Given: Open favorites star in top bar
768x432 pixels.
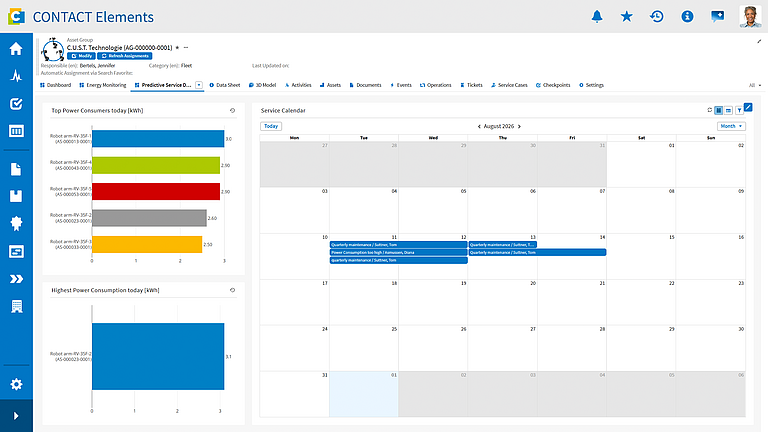Looking at the screenshot, I should (626, 16).
